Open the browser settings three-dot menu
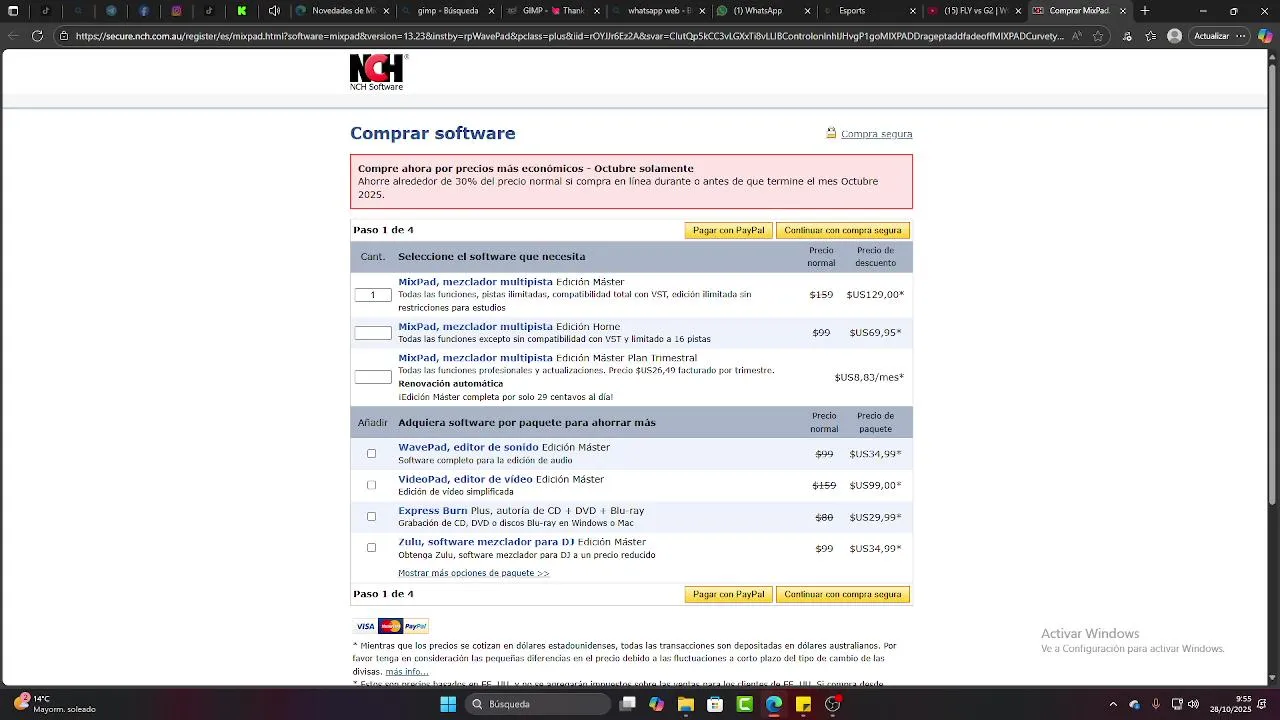Screen dimensions: 1280x720 click(1241, 36)
